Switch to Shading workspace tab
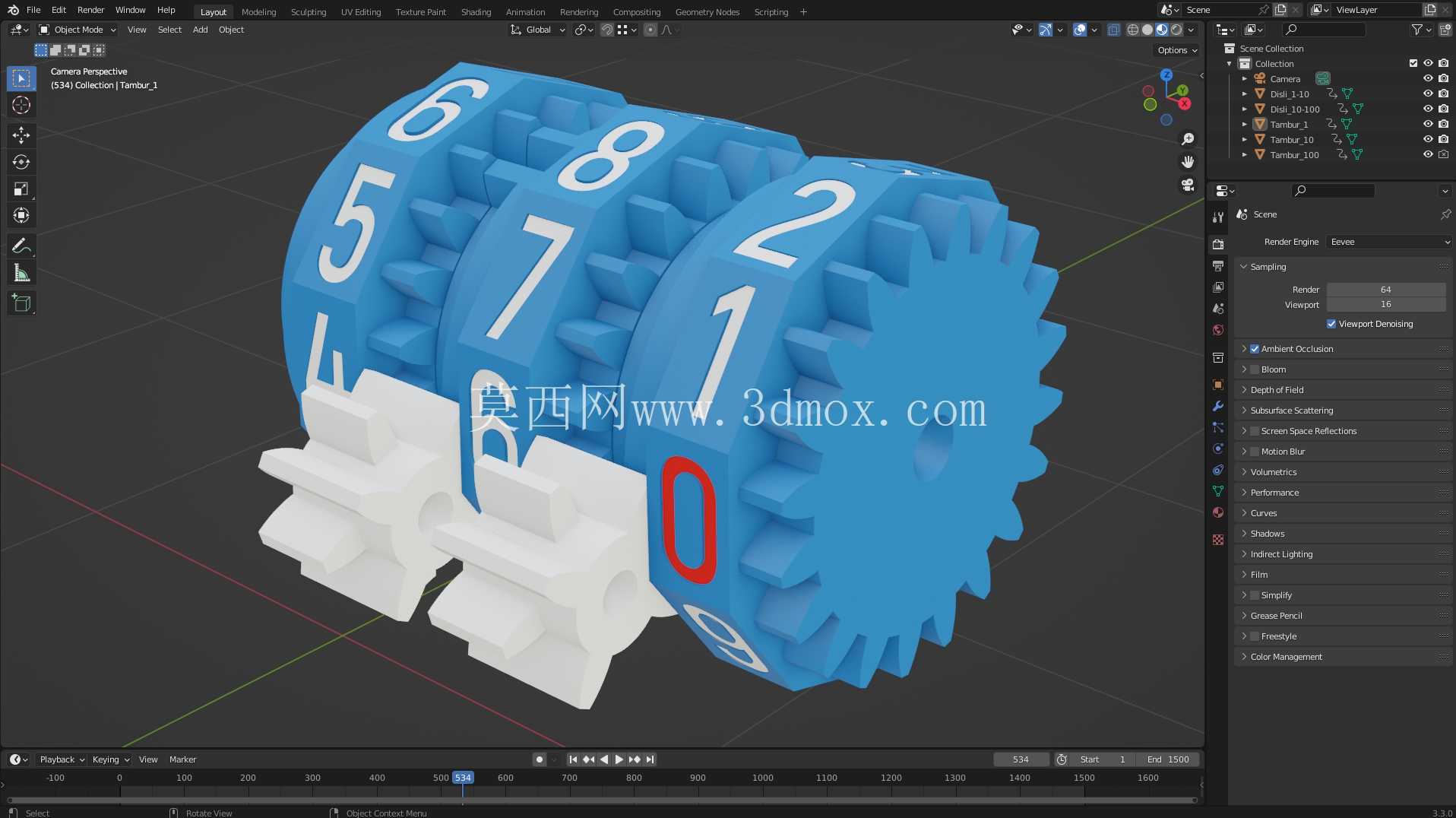 pyautogui.click(x=476, y=11)
